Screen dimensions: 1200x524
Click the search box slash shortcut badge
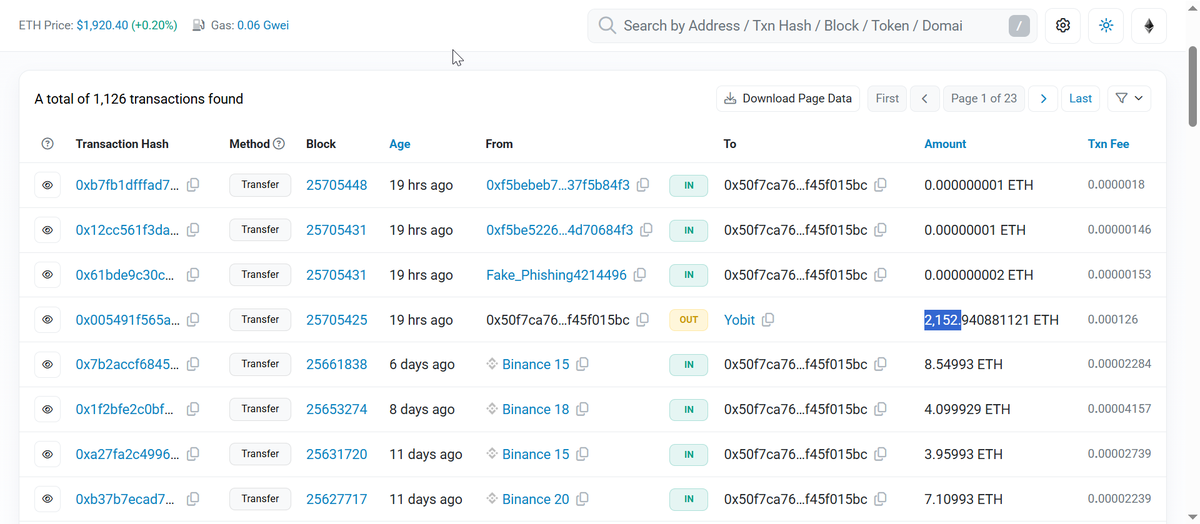1019,26
